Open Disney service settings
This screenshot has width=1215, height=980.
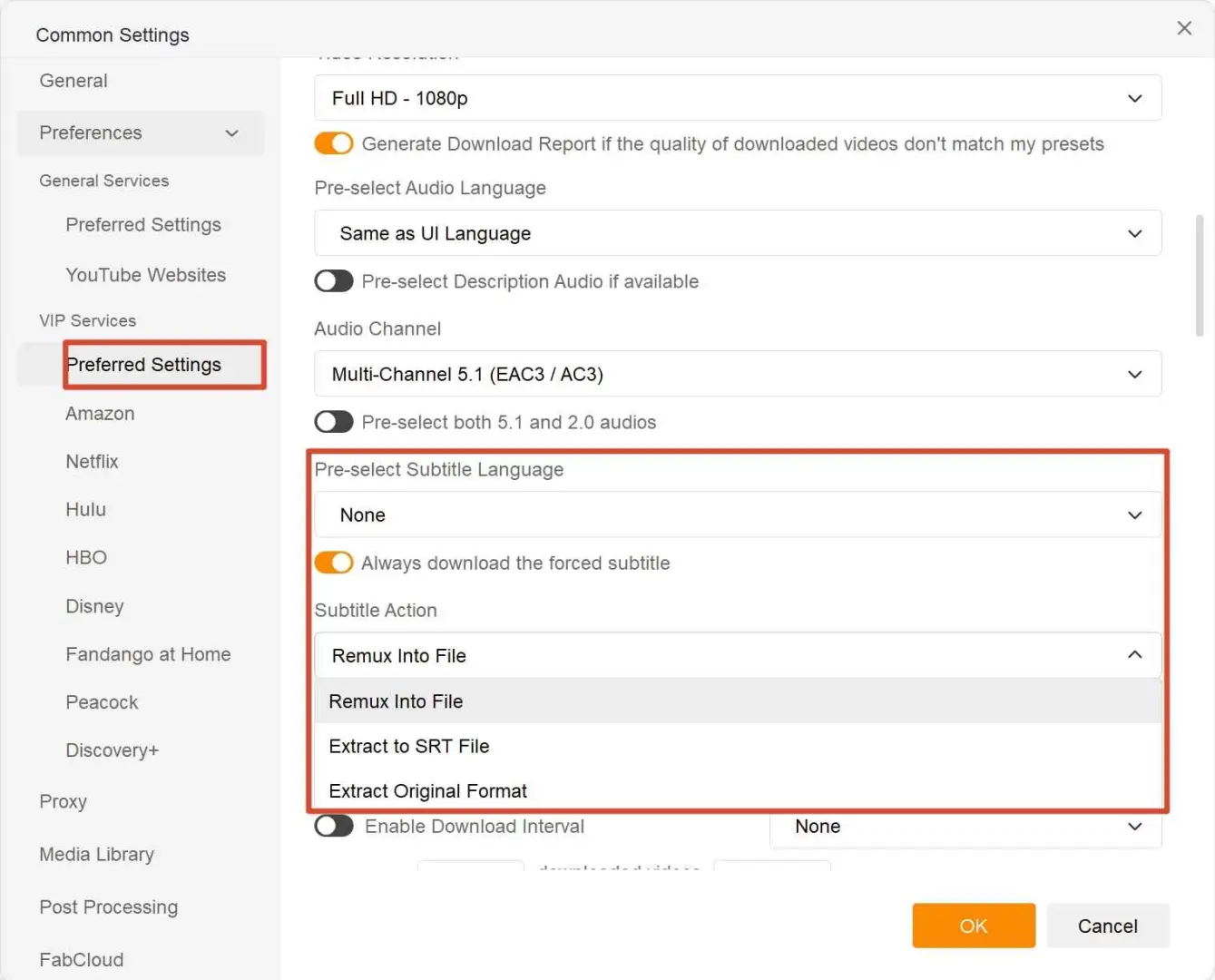94,606
